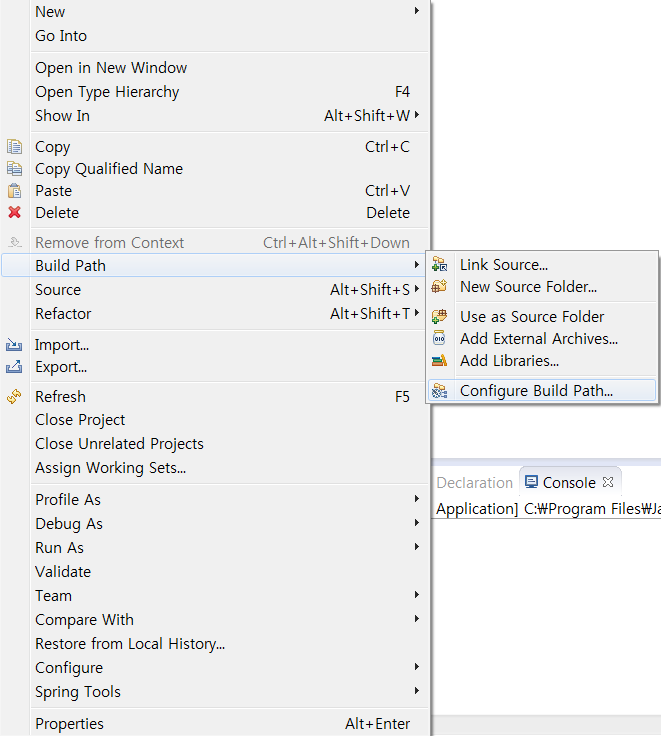661x736 pixels.
Task: Click the Use as Source Folder icon
Action: (x=439, y=316)
